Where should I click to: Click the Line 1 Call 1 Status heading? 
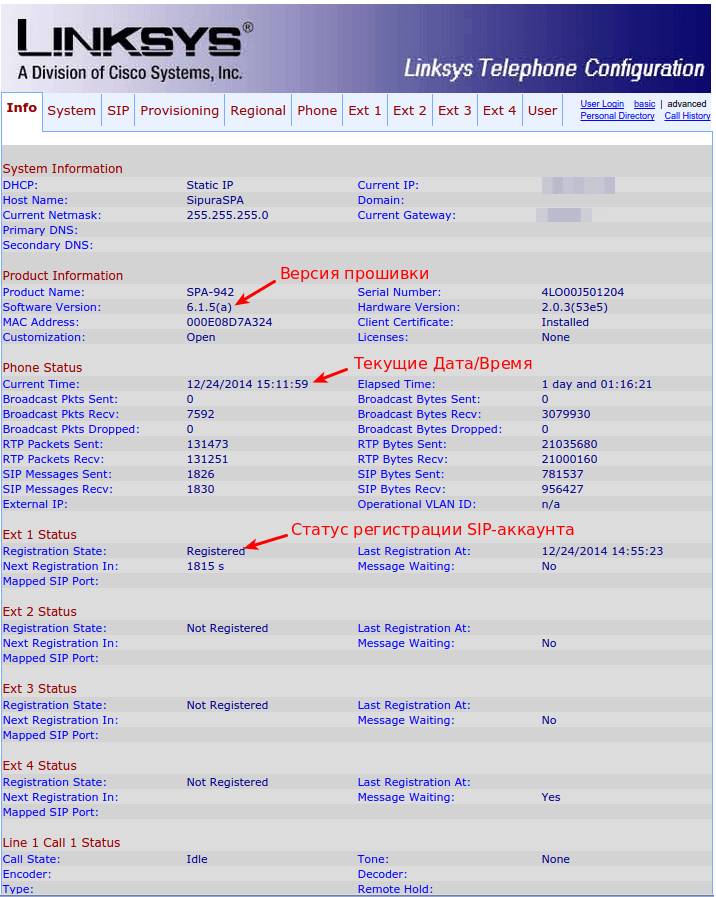coord(61,843)
